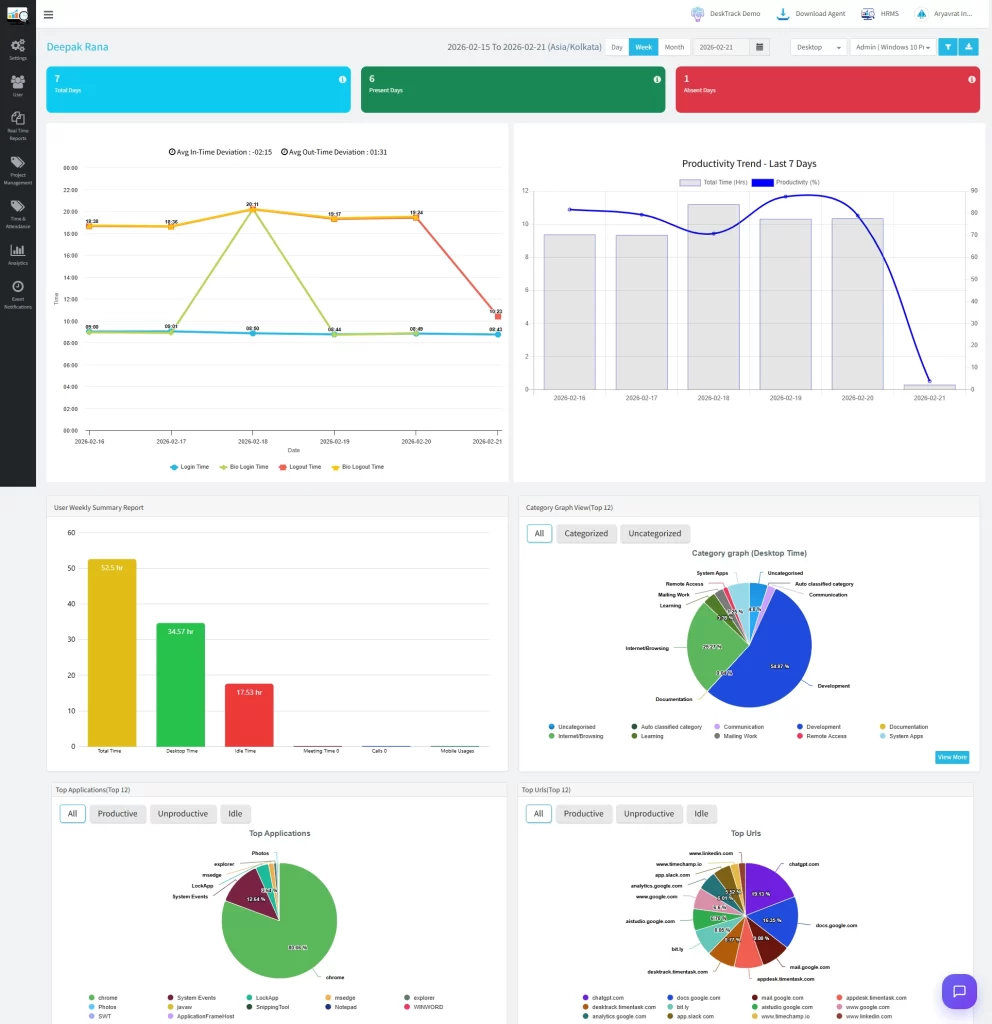Toggle Internet/Browsing category legend item
Image resolution: width=992 pixels, height=1024 pixels.
click(576, 736)
